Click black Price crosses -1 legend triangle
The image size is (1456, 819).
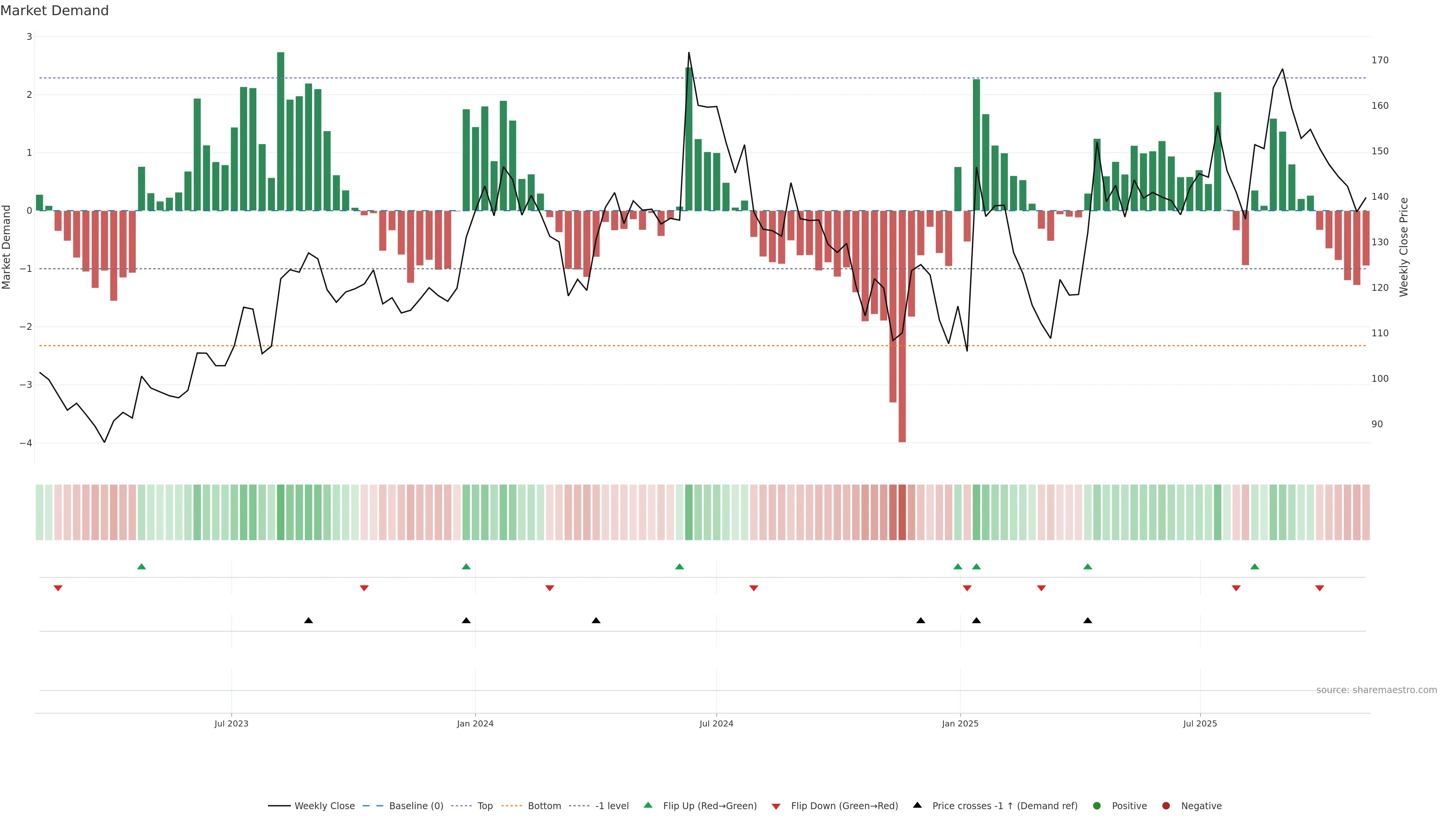pyautogui.click(x=917, y=805)
